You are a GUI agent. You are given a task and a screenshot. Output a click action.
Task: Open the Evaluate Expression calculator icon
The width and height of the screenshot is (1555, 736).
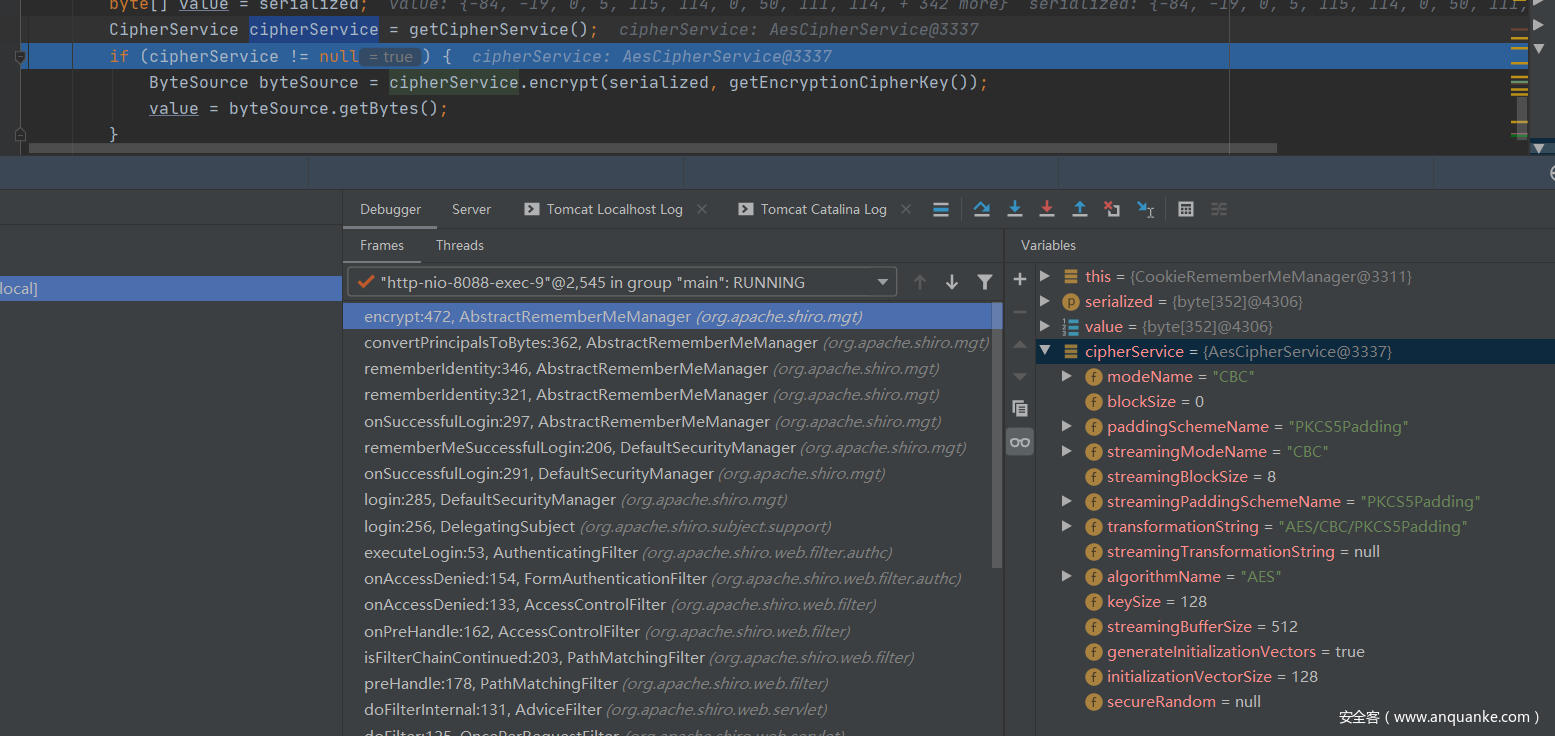[x=1186, y=209]
